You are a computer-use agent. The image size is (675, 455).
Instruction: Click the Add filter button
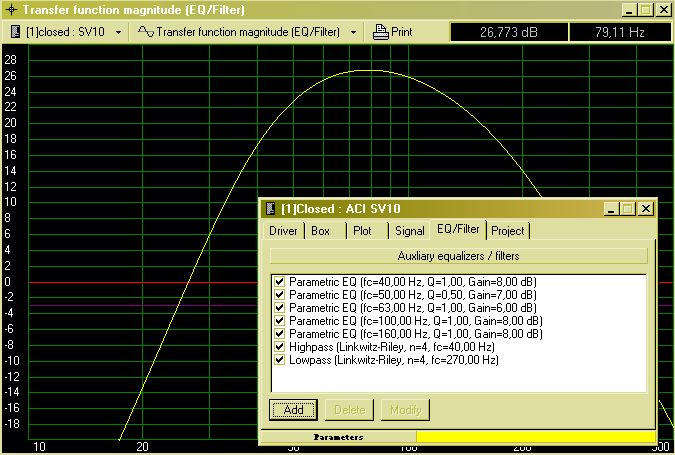(x=293, y=409)
